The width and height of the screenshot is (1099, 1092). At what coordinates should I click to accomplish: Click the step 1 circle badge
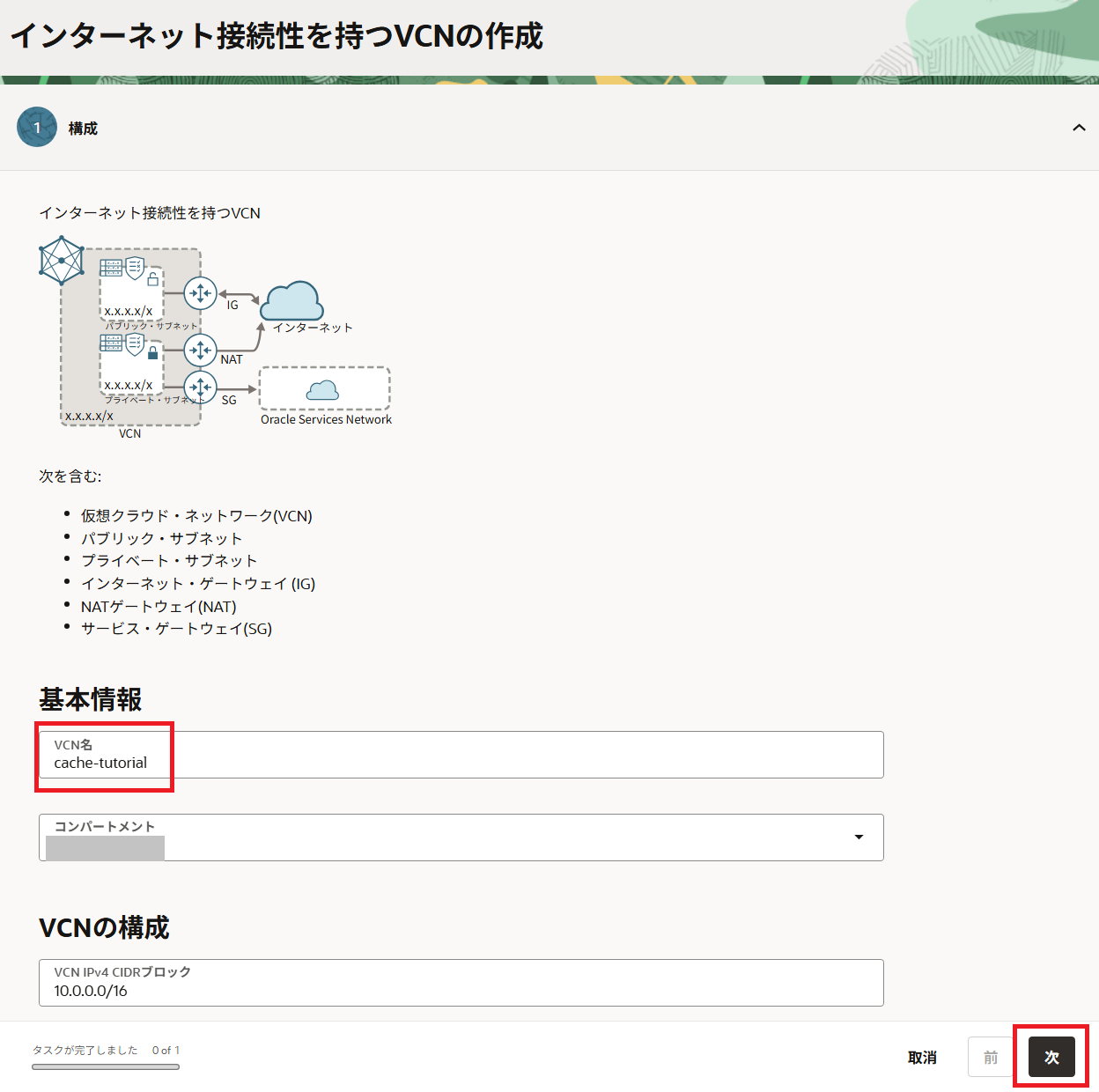pyautogui.click(x=37, y=128)
